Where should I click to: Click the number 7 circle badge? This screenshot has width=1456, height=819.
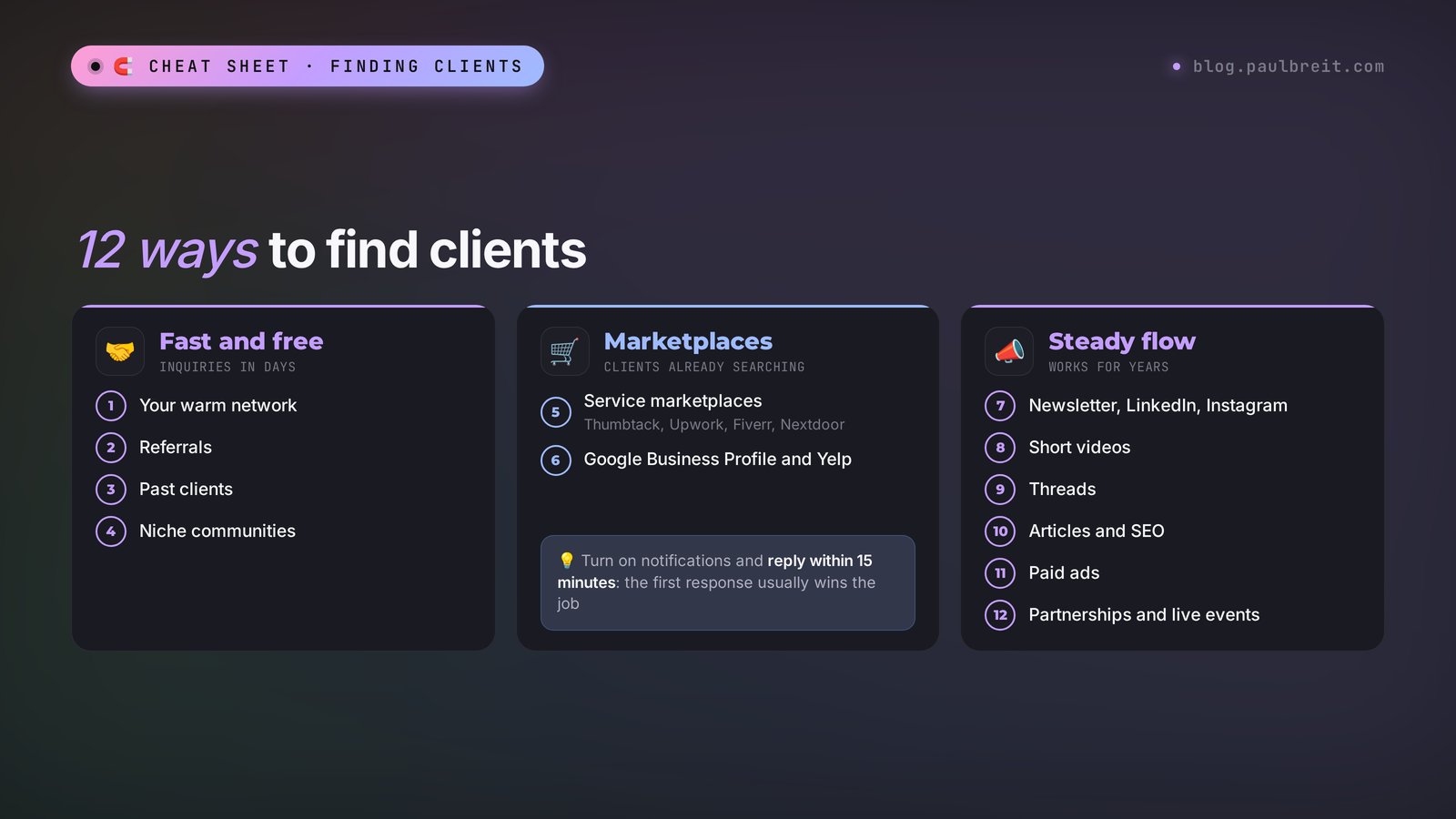1000,406
